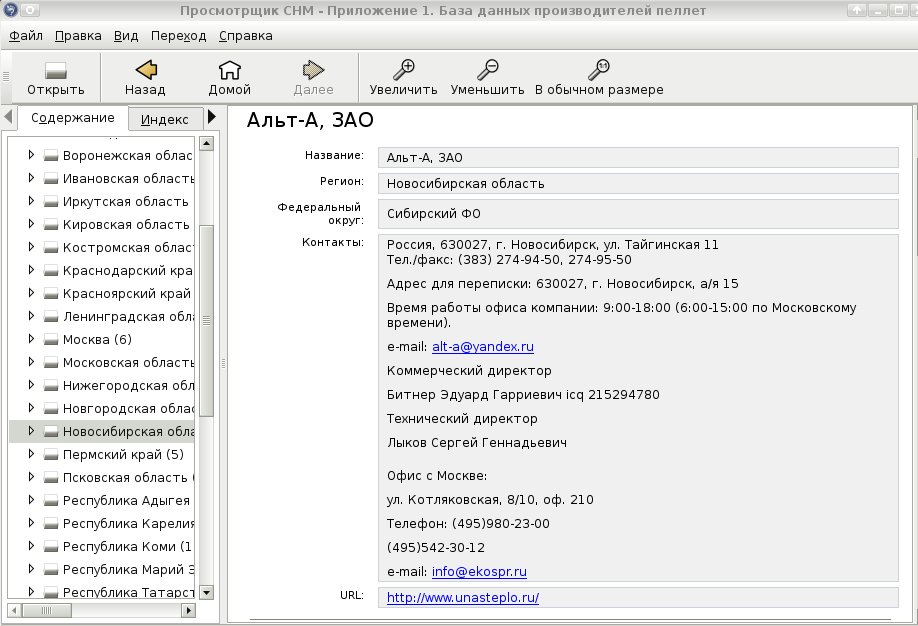Go to the Домой home page

(230, 70)
